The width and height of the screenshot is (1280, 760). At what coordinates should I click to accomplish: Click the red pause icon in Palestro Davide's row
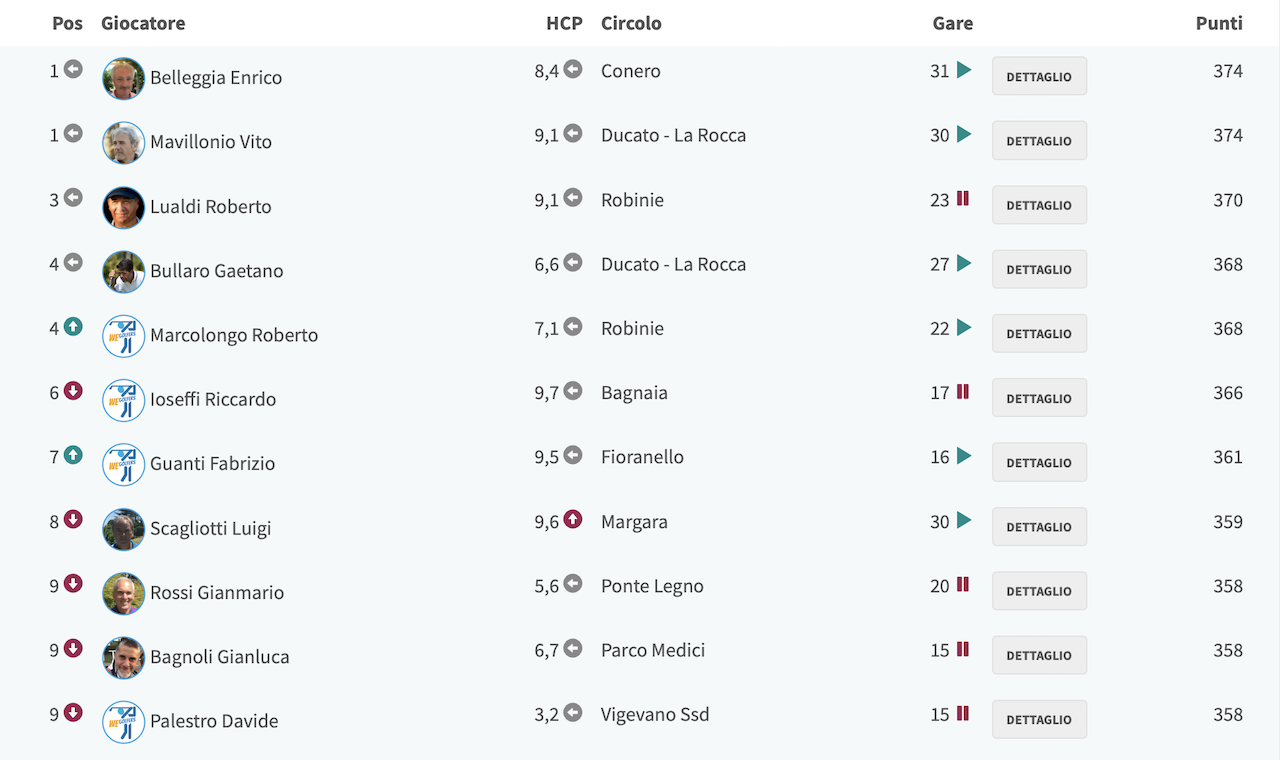963,713
